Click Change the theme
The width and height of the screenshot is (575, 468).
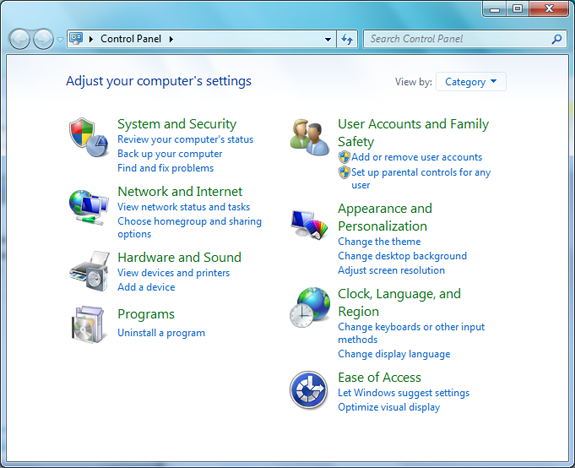click(379, 242)
